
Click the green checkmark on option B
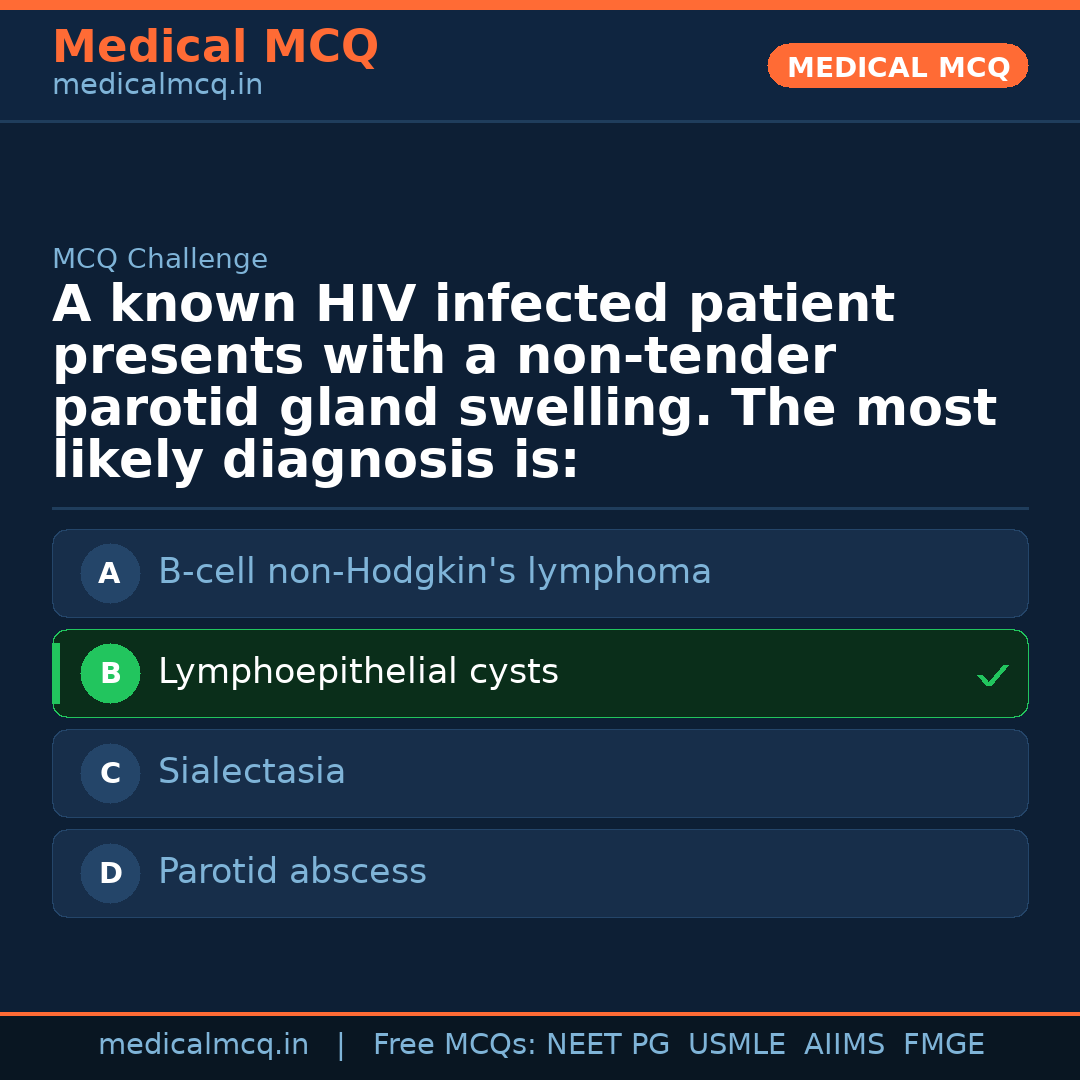pos(992,676)
